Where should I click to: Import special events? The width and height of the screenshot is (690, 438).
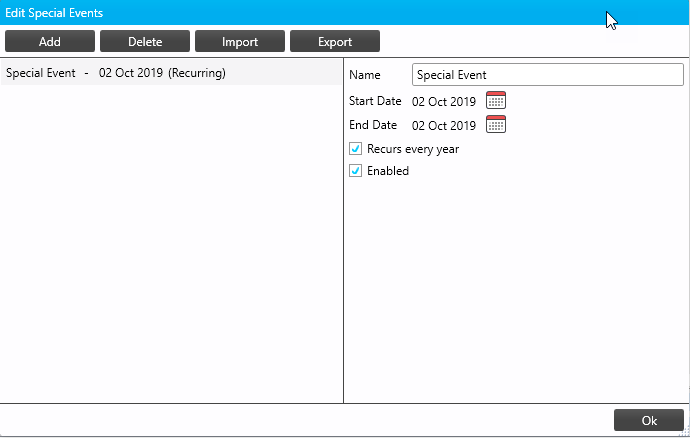point(240,41)
